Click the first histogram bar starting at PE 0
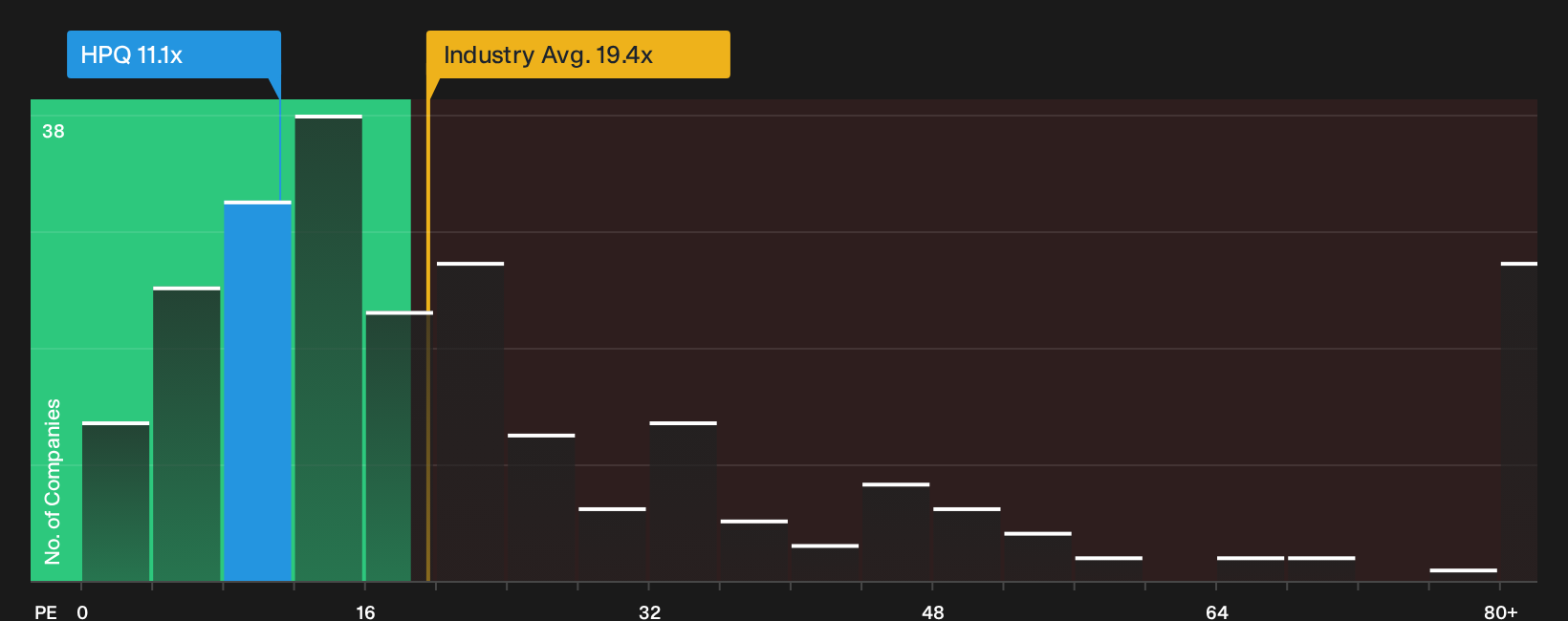 (x=116, y=502)
